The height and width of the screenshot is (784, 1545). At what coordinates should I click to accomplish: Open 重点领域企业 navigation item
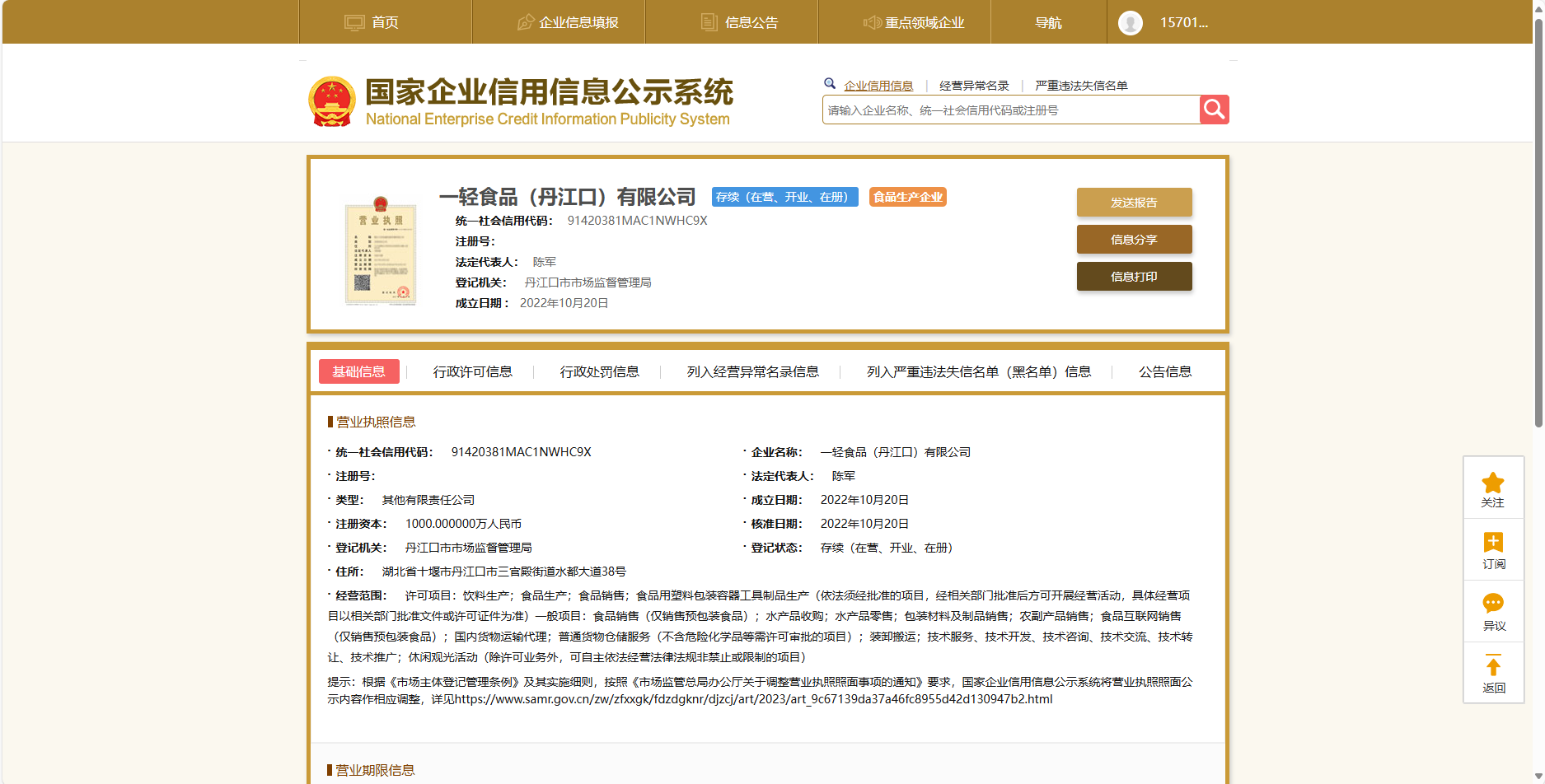pyautogui.click(x=913, y=22)
